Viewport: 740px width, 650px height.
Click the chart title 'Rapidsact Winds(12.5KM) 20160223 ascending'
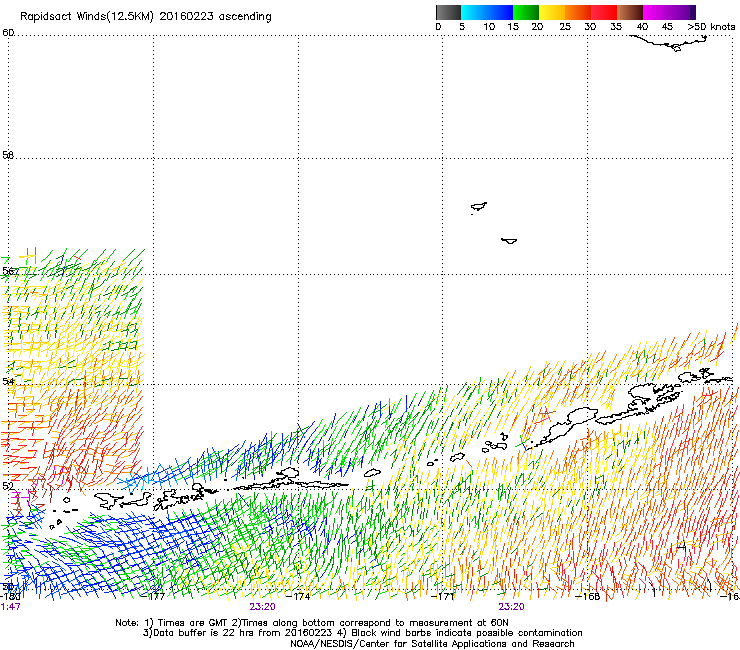click(146, 17)
